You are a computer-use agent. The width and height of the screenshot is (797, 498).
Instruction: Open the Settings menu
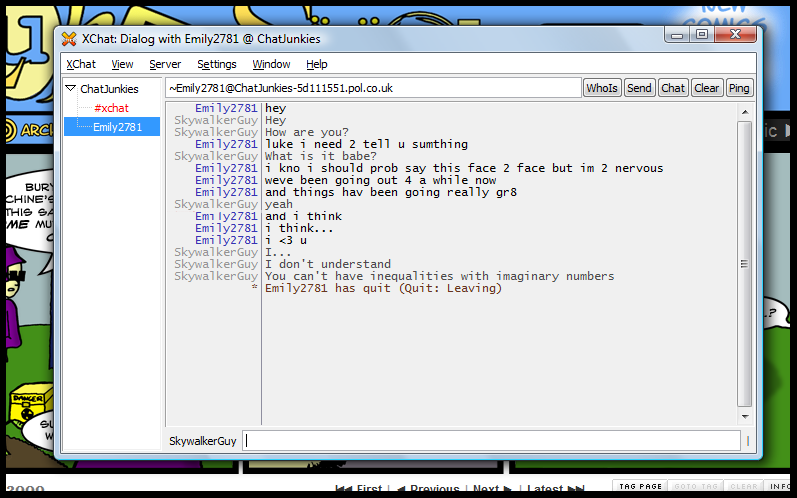[x=217, y=64]
